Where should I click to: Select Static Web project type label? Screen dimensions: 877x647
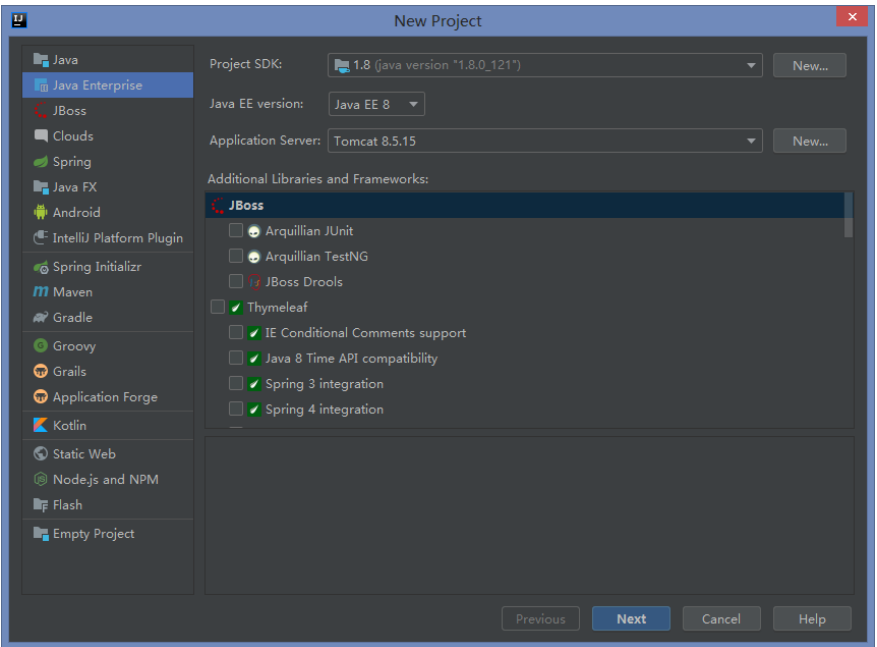coord(84,454)
